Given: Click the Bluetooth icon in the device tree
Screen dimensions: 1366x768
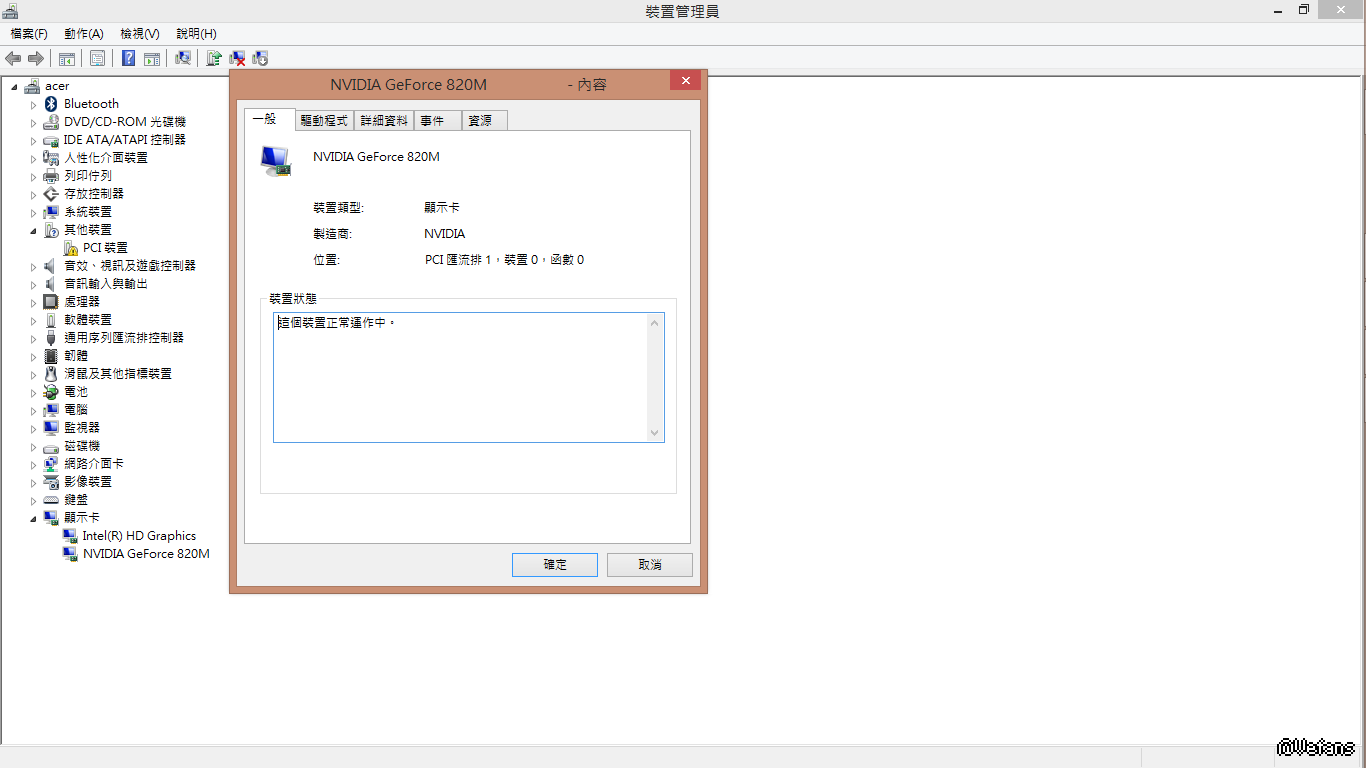Looking at the screenshot, I should tap(51, 104).
